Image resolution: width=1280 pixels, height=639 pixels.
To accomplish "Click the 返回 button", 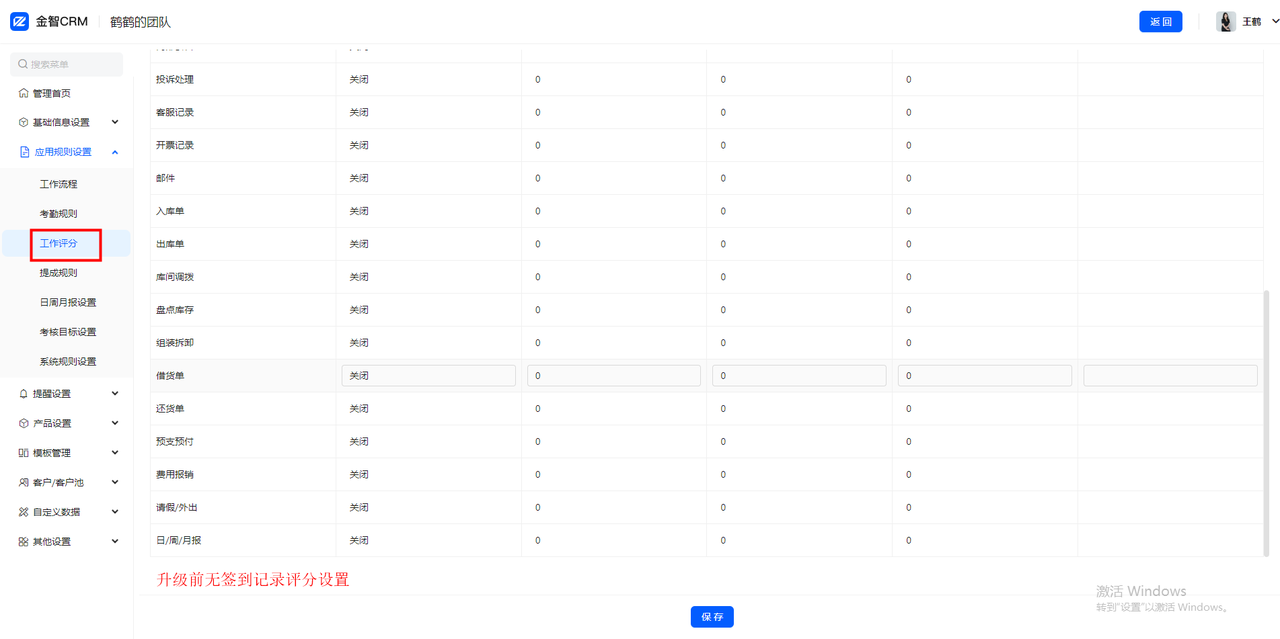I will pos(1160,22).
